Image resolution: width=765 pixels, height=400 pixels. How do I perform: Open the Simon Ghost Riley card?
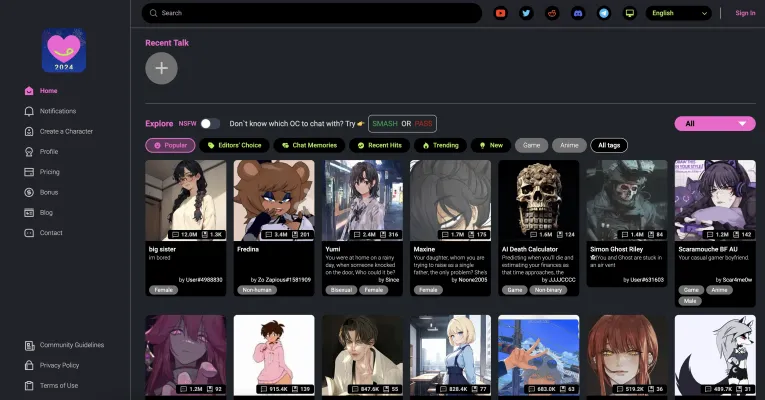627,223
